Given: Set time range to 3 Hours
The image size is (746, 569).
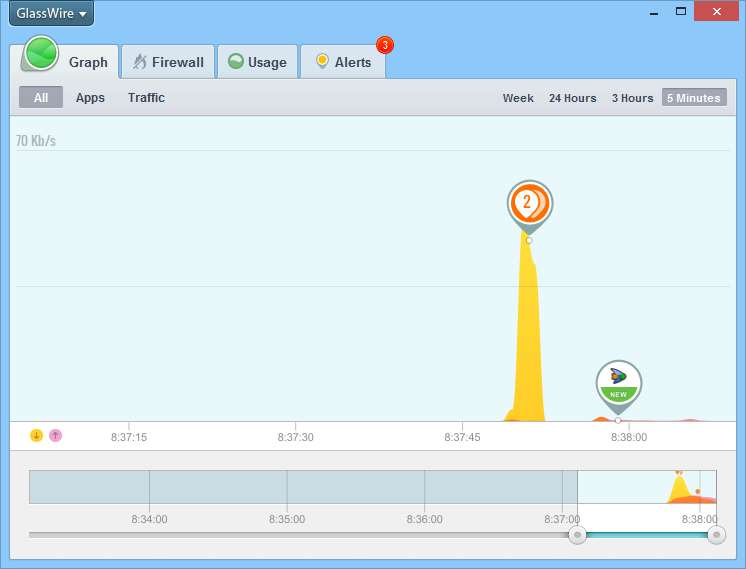Looking at the screenshot, I should click(632, 98).
